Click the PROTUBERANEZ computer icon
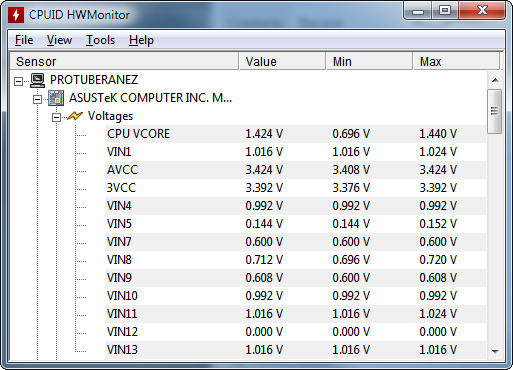This screenshot has height=370, width=513. click(x=37, y=80)
